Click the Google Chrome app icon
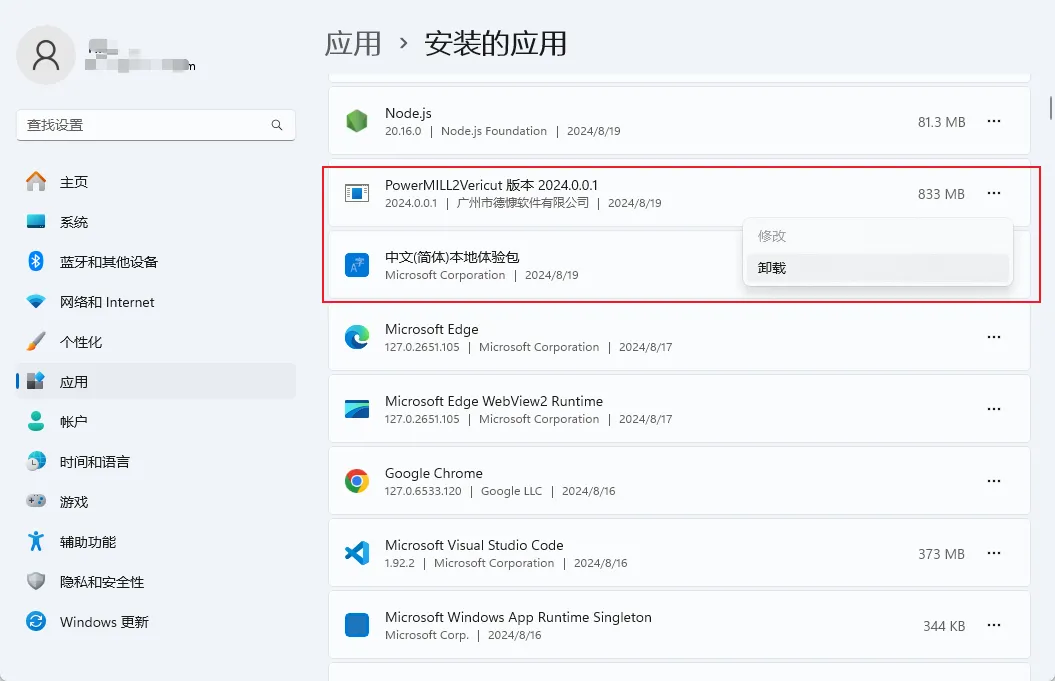The width and height of the screenshot is (1055, 681). pos(357,481)
